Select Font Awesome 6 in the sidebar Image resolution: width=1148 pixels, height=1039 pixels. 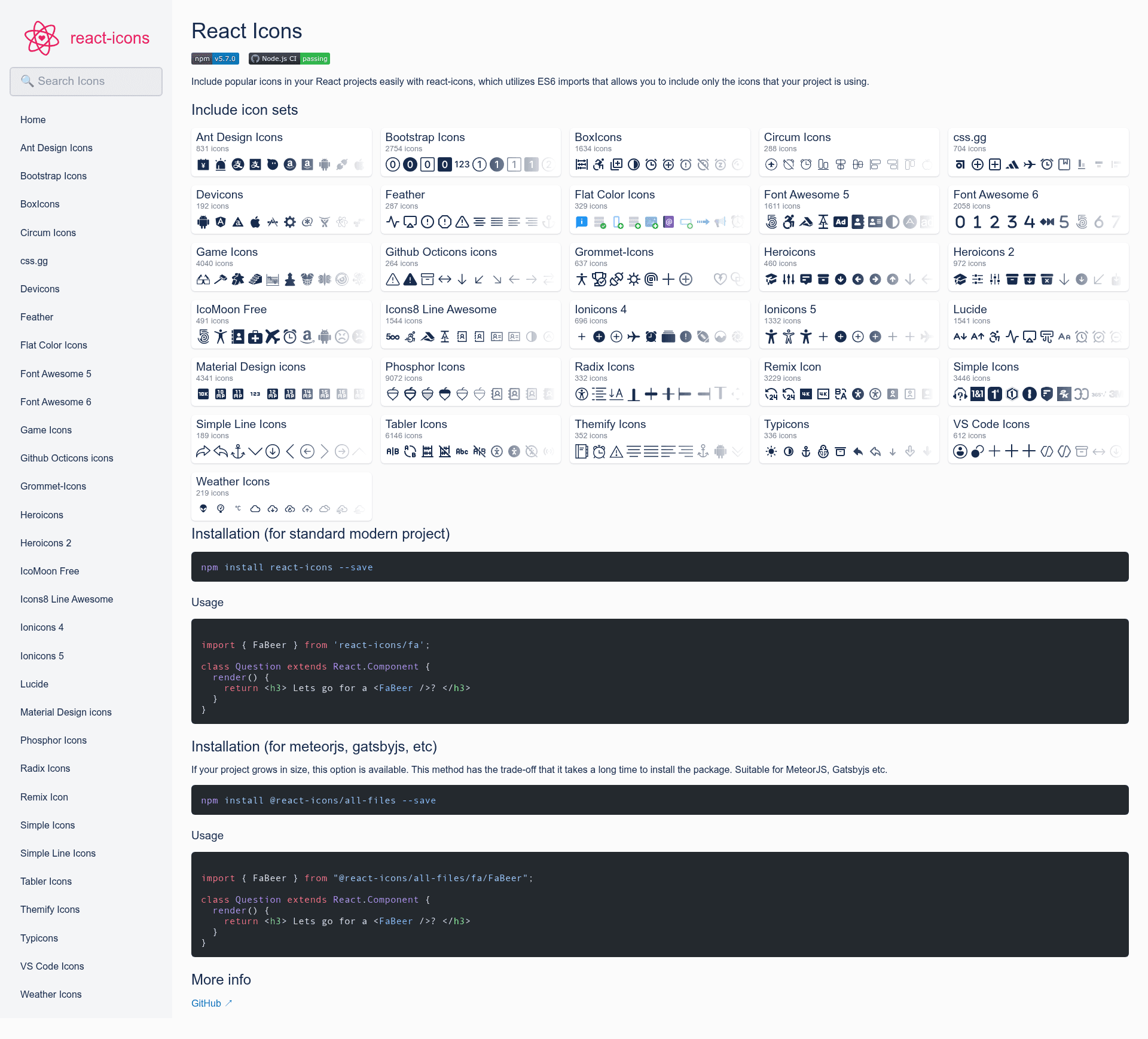click(56, 402)
